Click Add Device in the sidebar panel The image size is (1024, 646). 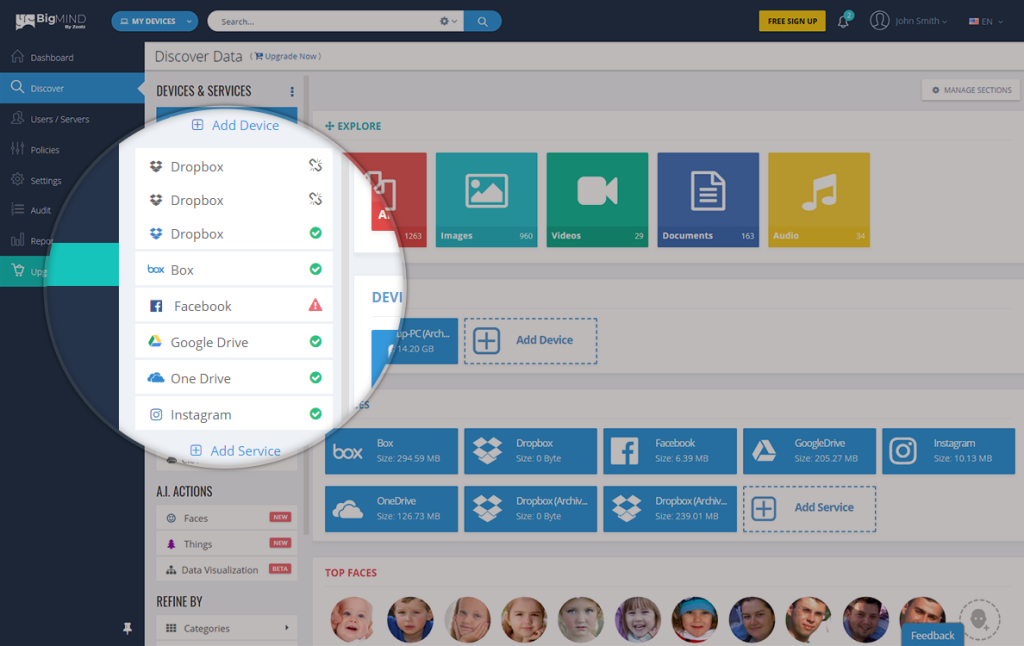pyautogui.click(x=235, y=125)
